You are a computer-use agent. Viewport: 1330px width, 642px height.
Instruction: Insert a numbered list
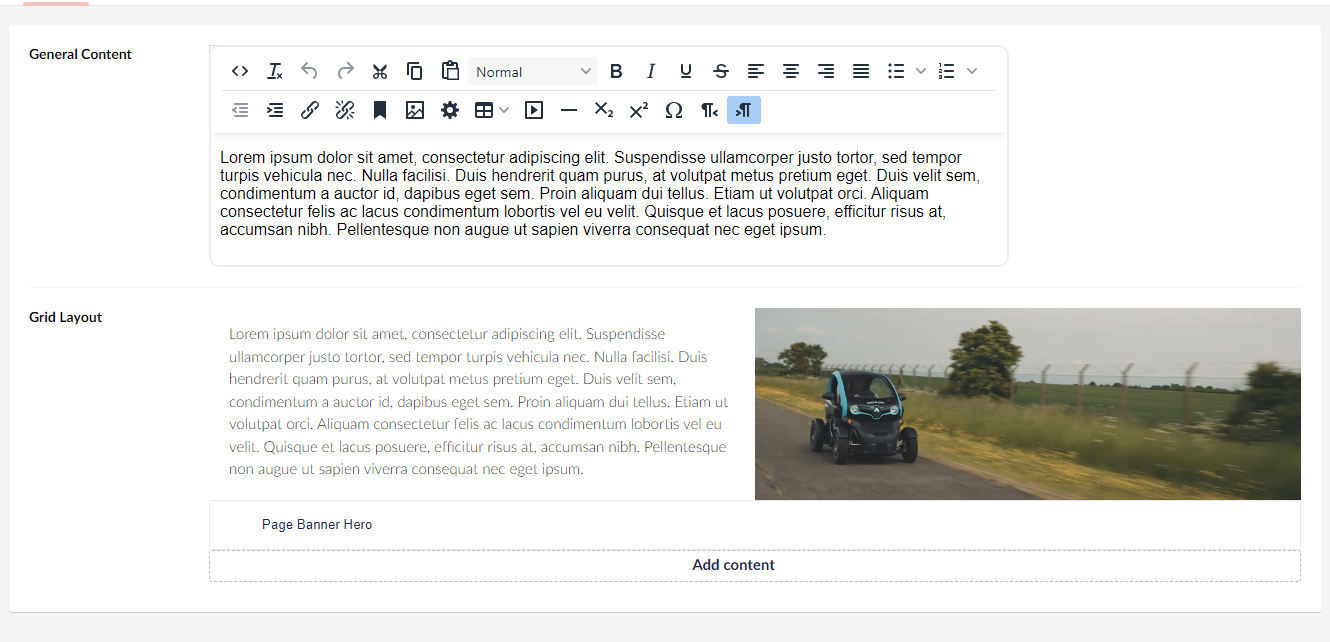(x=946, y=71)
